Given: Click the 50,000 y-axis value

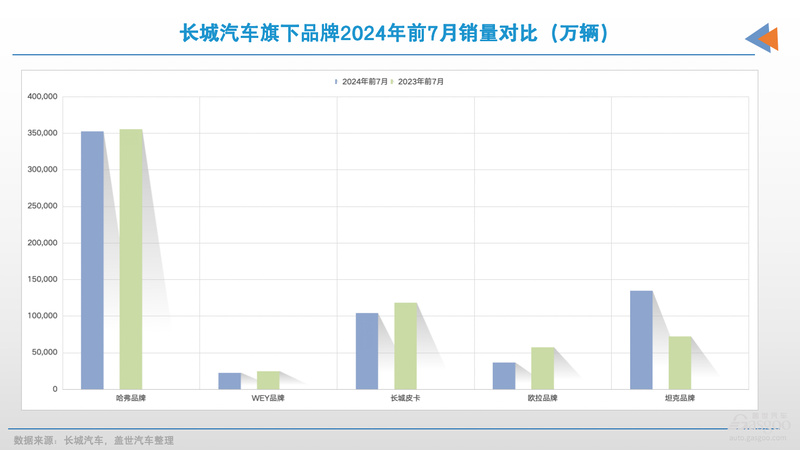Looking at the screenshot, I should 44,353.
